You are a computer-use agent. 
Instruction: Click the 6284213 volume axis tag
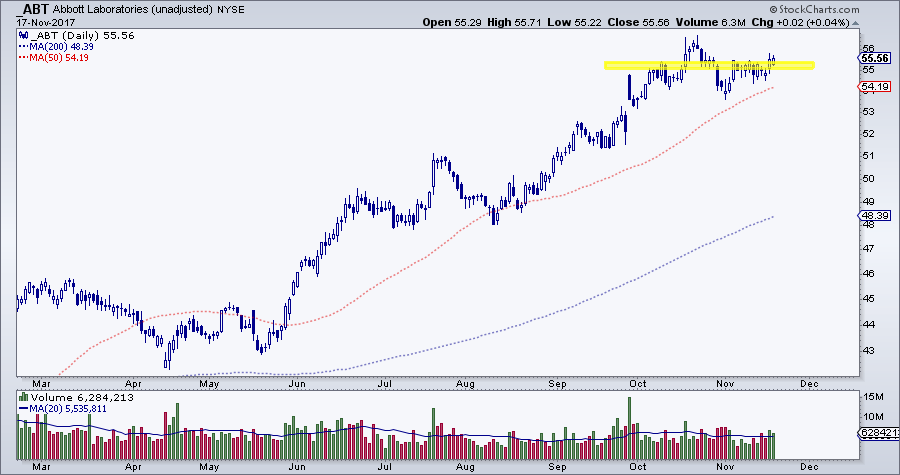point(879,433)
